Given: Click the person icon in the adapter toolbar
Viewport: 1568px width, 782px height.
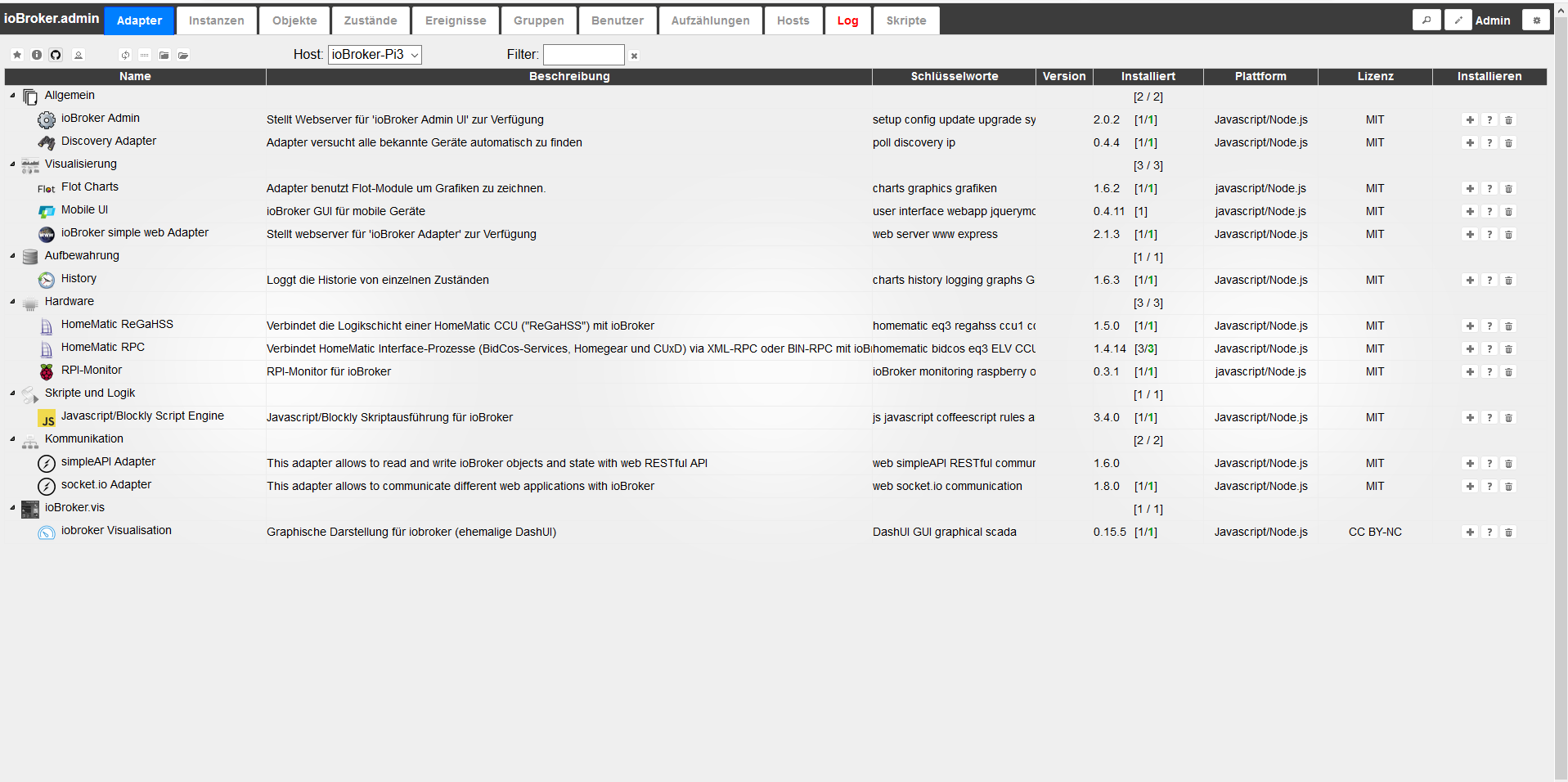Looking at the screenshot, I should click(x=79, y=55).
